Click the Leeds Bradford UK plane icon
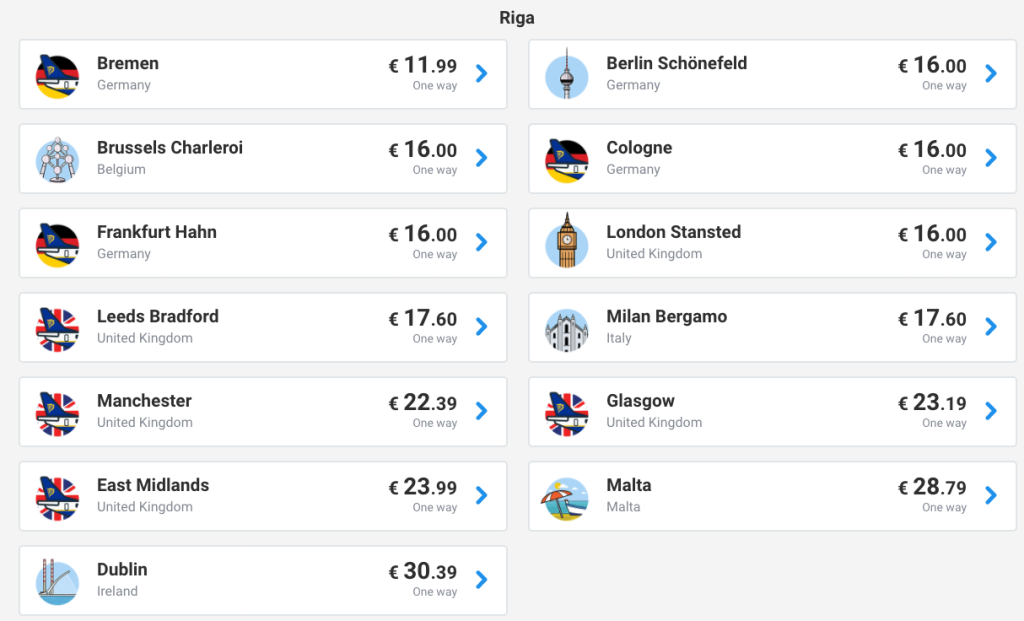The width and height of the screenshot is (1024, 621). (58, 327)
